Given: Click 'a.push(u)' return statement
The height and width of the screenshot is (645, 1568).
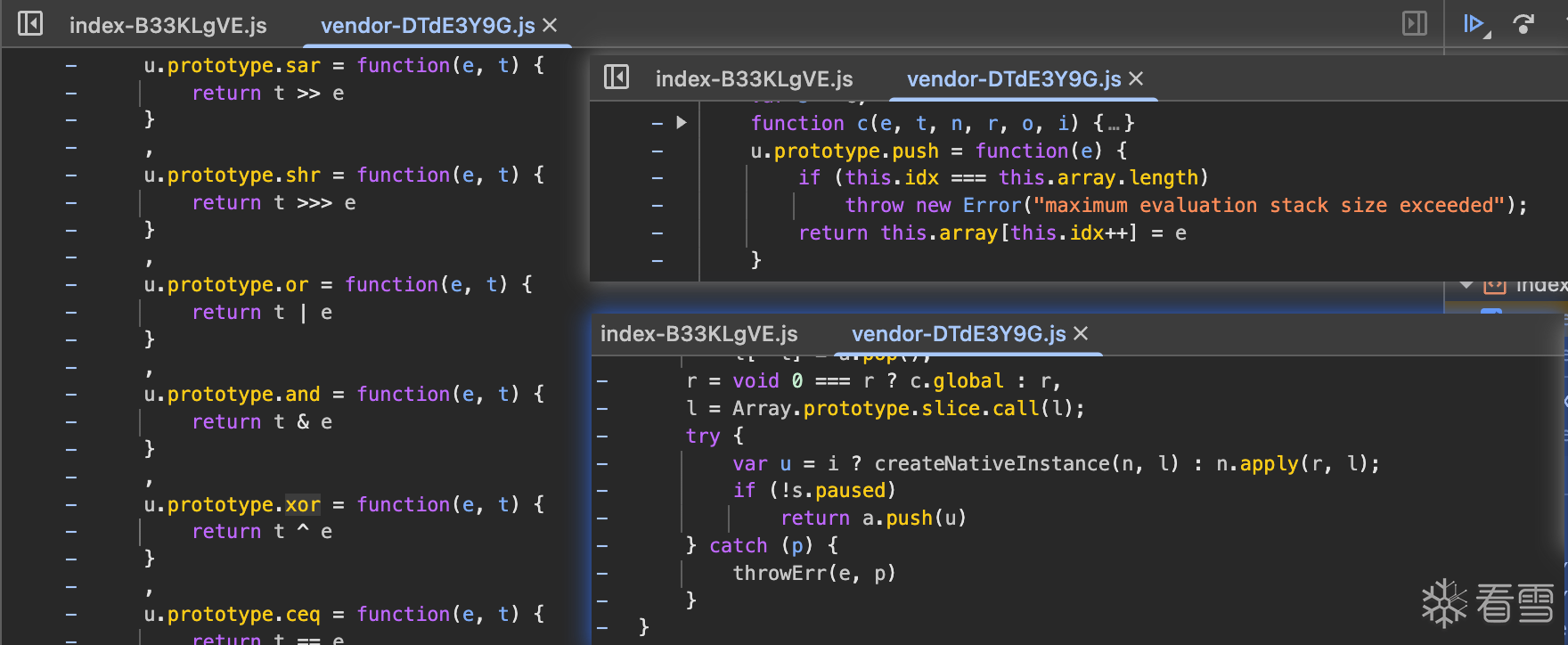Looking at the screenshot, I should pos(874,518).
